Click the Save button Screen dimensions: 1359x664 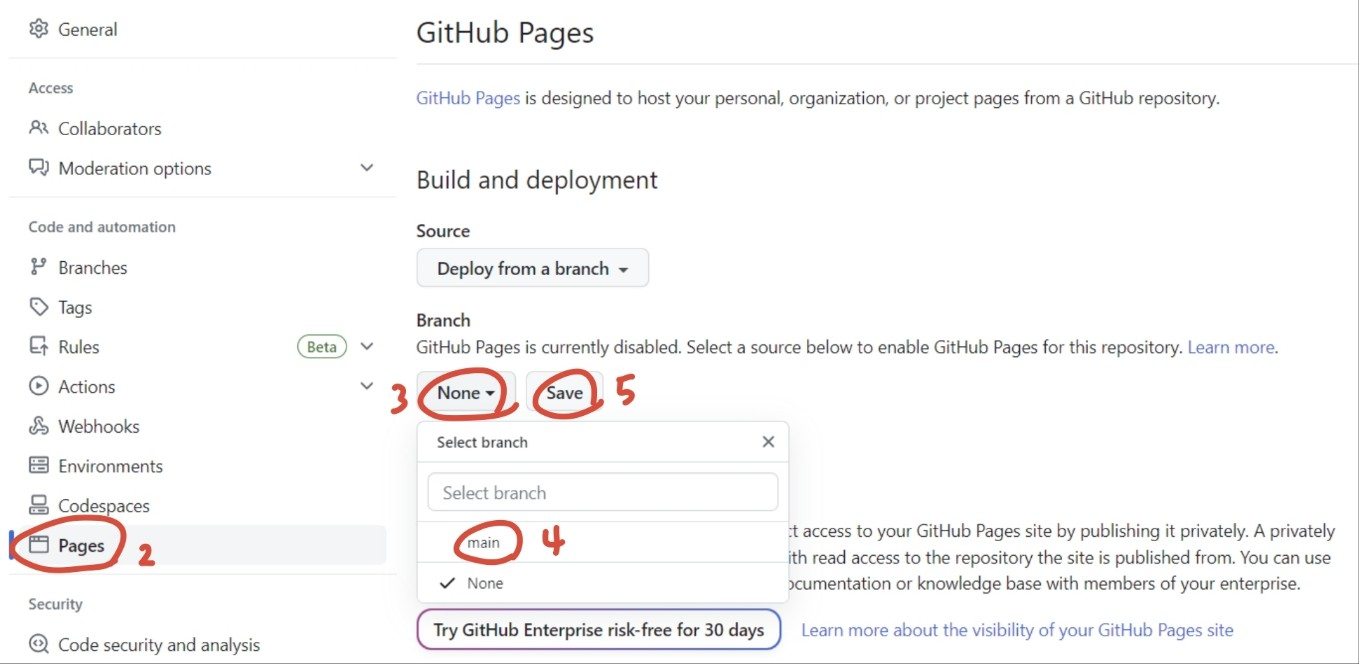(565, 393)
